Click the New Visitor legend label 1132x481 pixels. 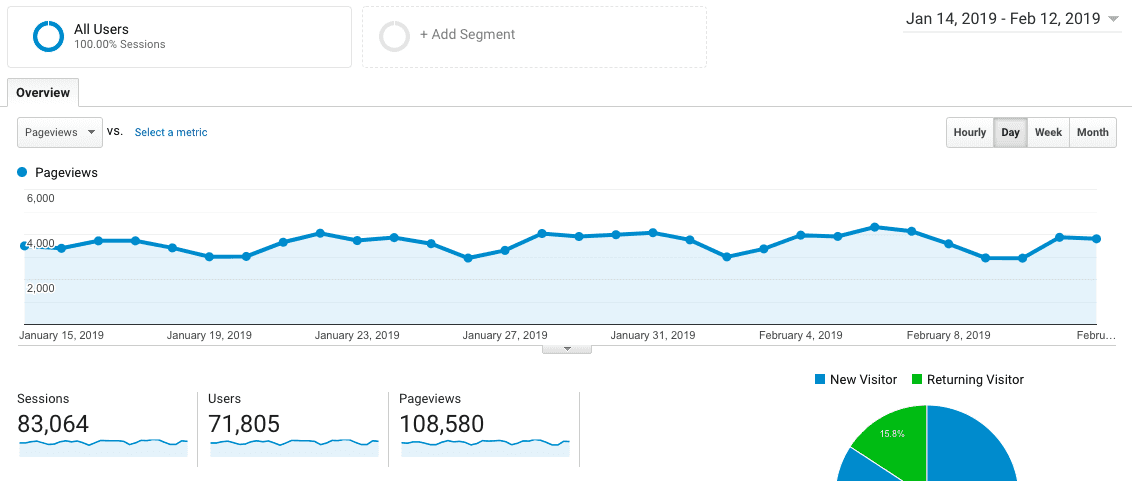click(x=863, y=379)
